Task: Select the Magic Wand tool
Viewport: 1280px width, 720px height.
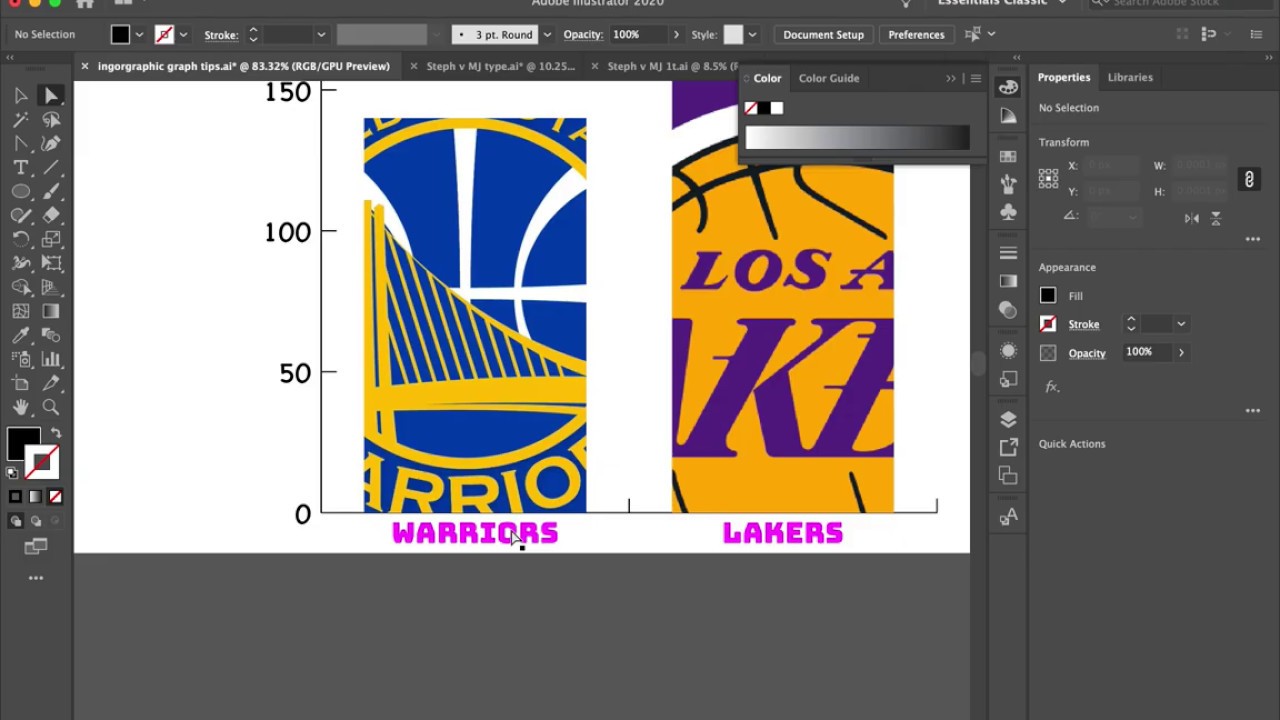Action: click(21, 119)
